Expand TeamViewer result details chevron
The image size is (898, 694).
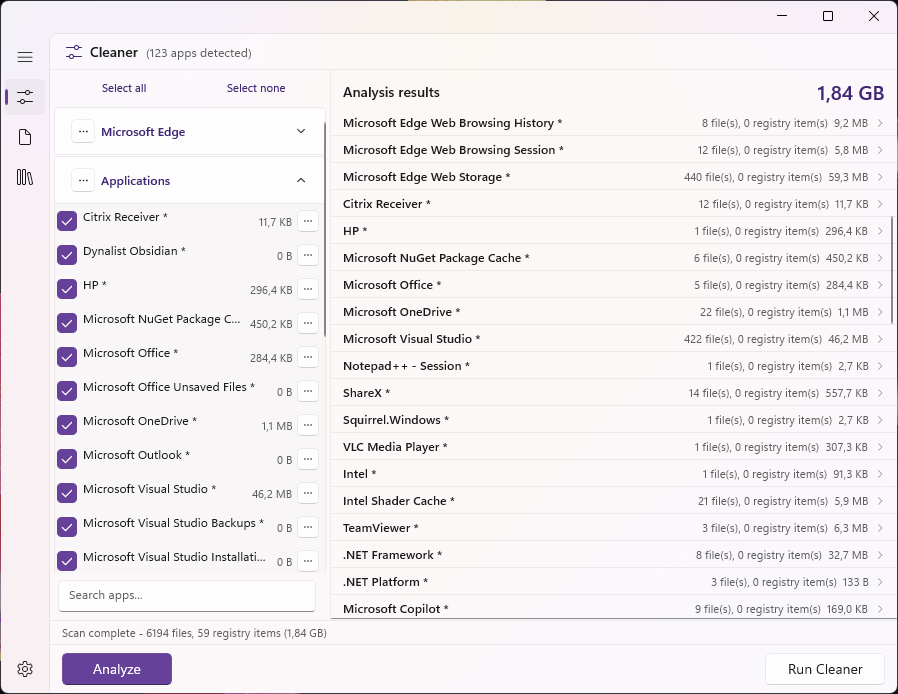(880, 528)
